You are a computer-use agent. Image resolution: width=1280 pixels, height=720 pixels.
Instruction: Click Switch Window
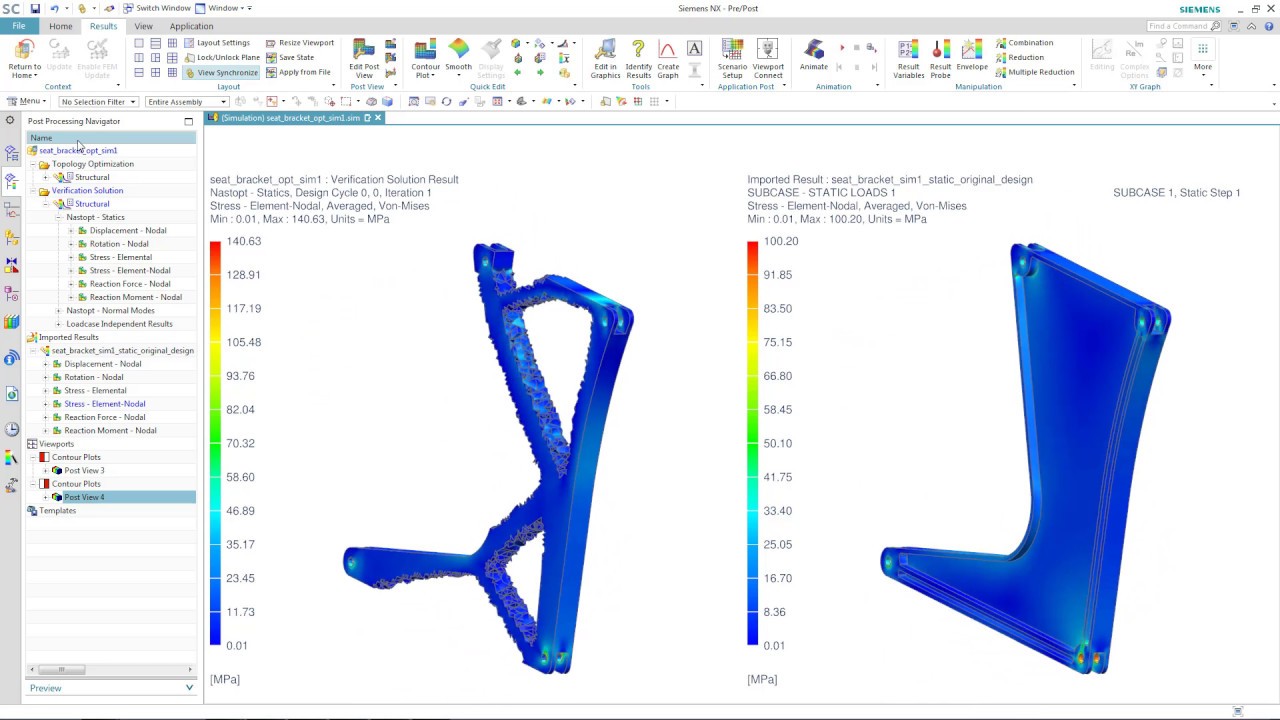pyautogui.click(x=157, y=8)
